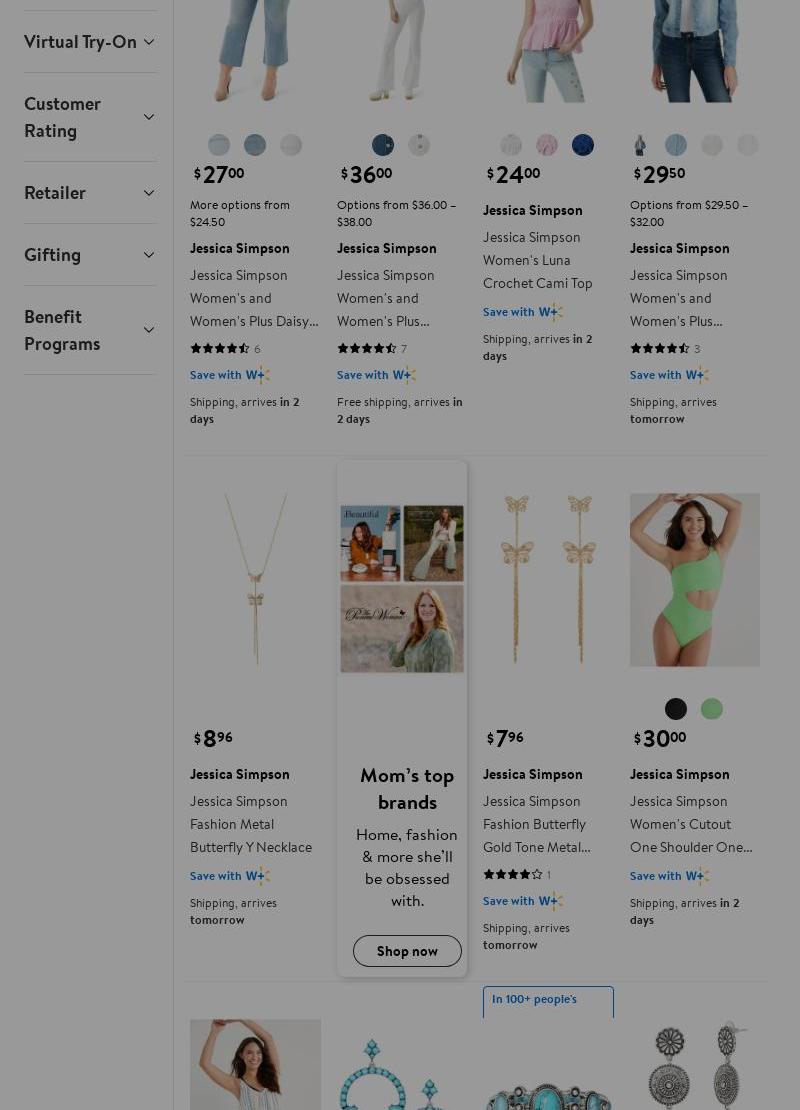This screenshot has height=1110, width=800.
Task: Click the Shop now button
Action: [x=407, y=951]
